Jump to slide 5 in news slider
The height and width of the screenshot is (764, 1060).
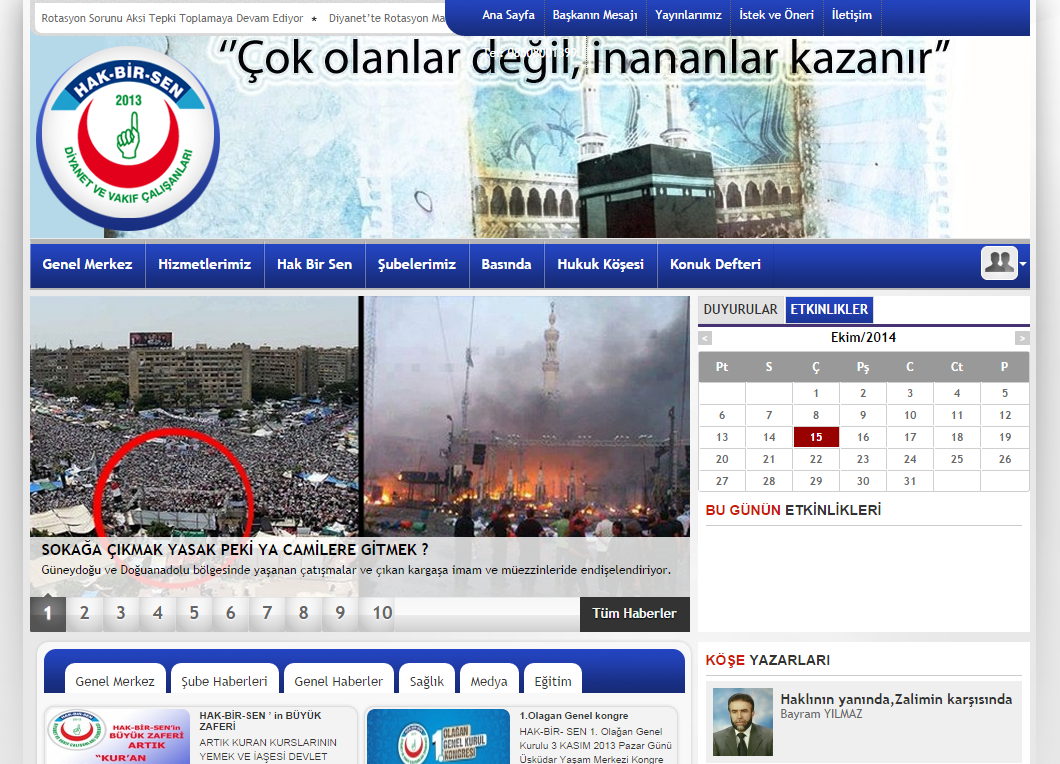coord(194,614)
